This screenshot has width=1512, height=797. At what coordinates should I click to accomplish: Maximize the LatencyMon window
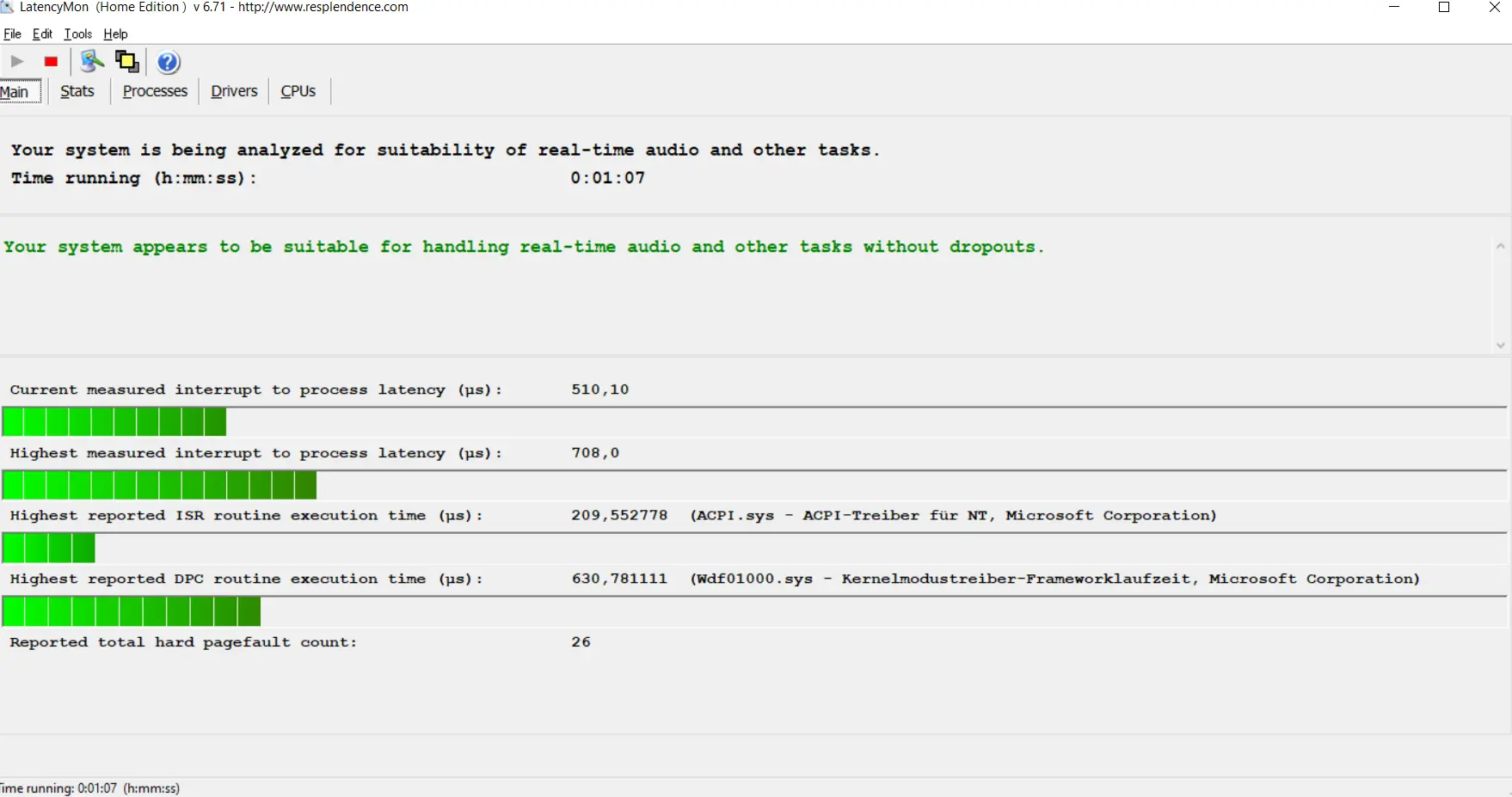coord(1444,8)
